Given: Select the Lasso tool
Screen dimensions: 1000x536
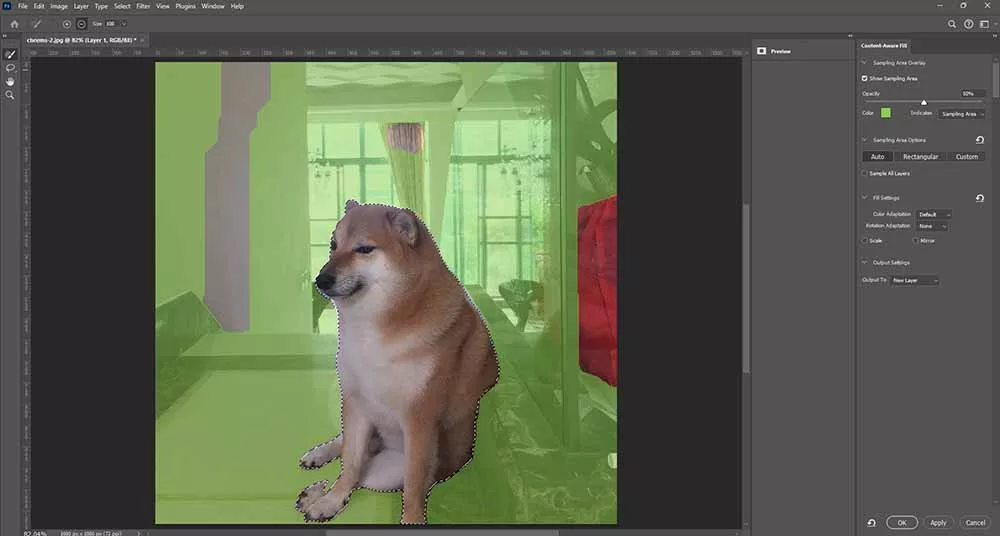Looking at the screenshot, I should tap(10, 68).
